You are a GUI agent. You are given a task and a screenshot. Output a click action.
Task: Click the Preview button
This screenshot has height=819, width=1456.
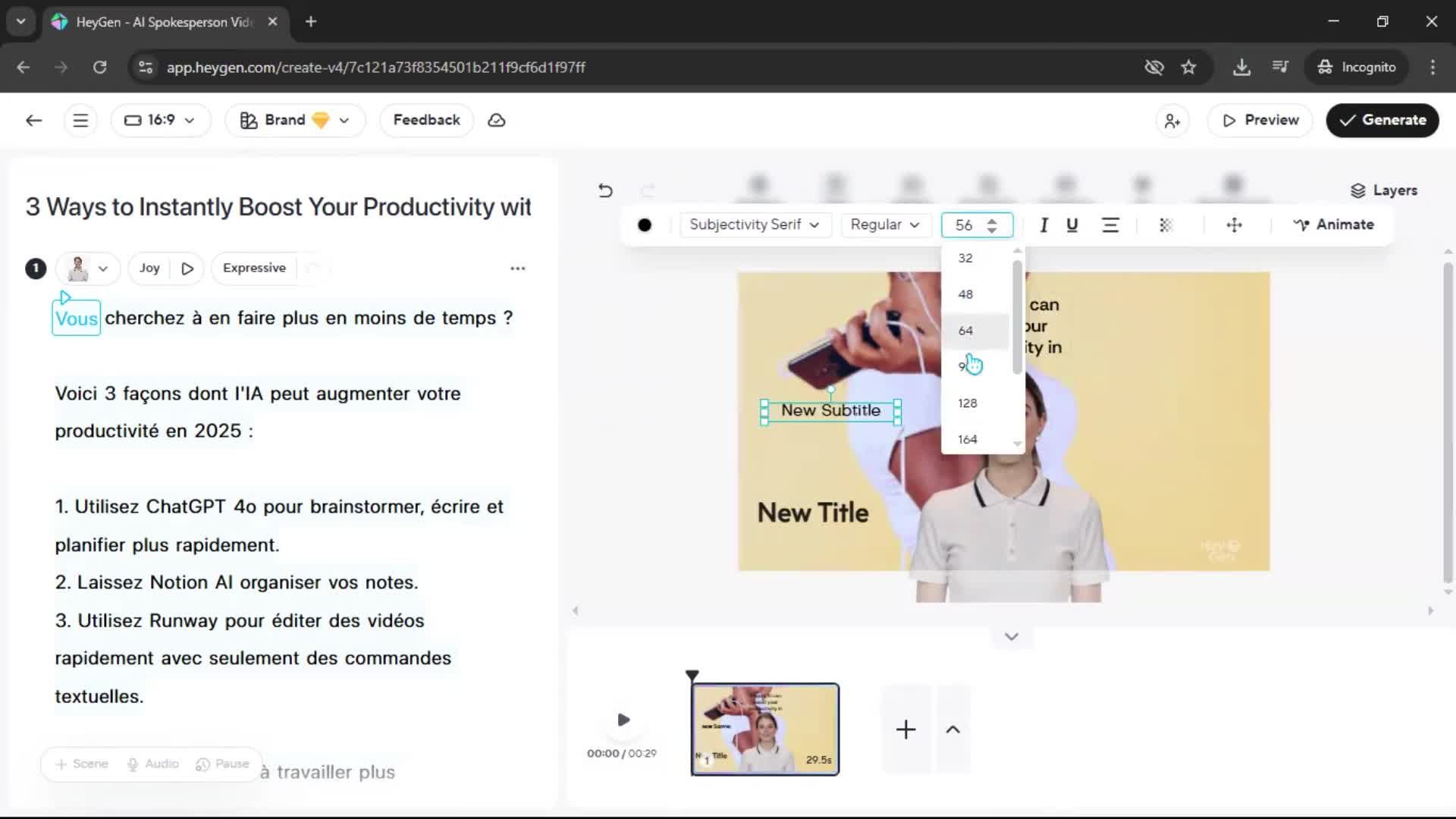tap(1260, 121)
